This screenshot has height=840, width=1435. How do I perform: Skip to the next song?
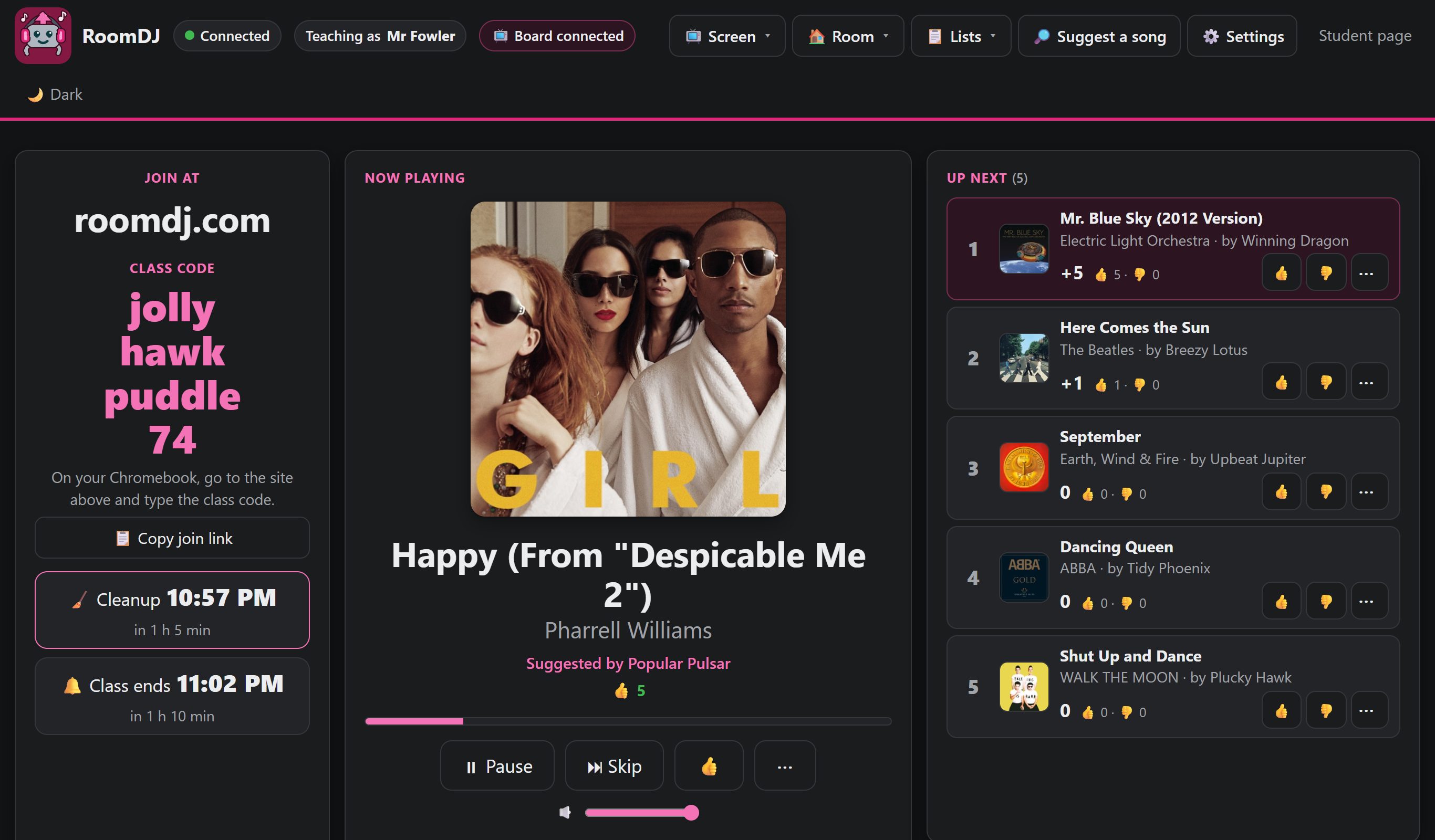[615, 766]
